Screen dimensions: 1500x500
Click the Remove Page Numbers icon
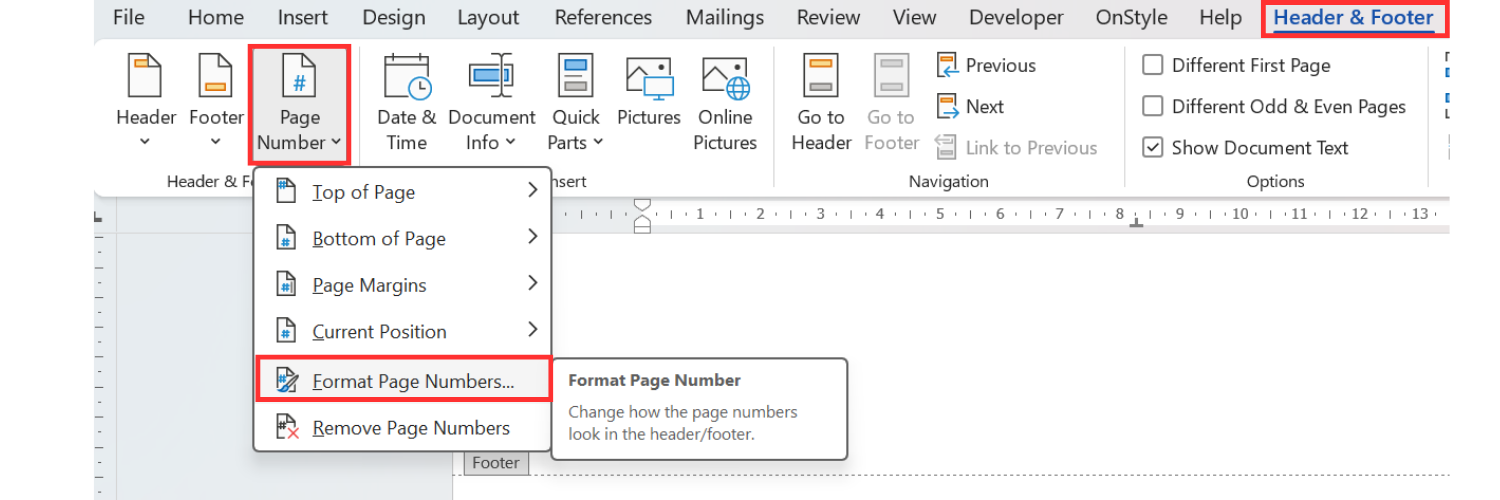287,427
